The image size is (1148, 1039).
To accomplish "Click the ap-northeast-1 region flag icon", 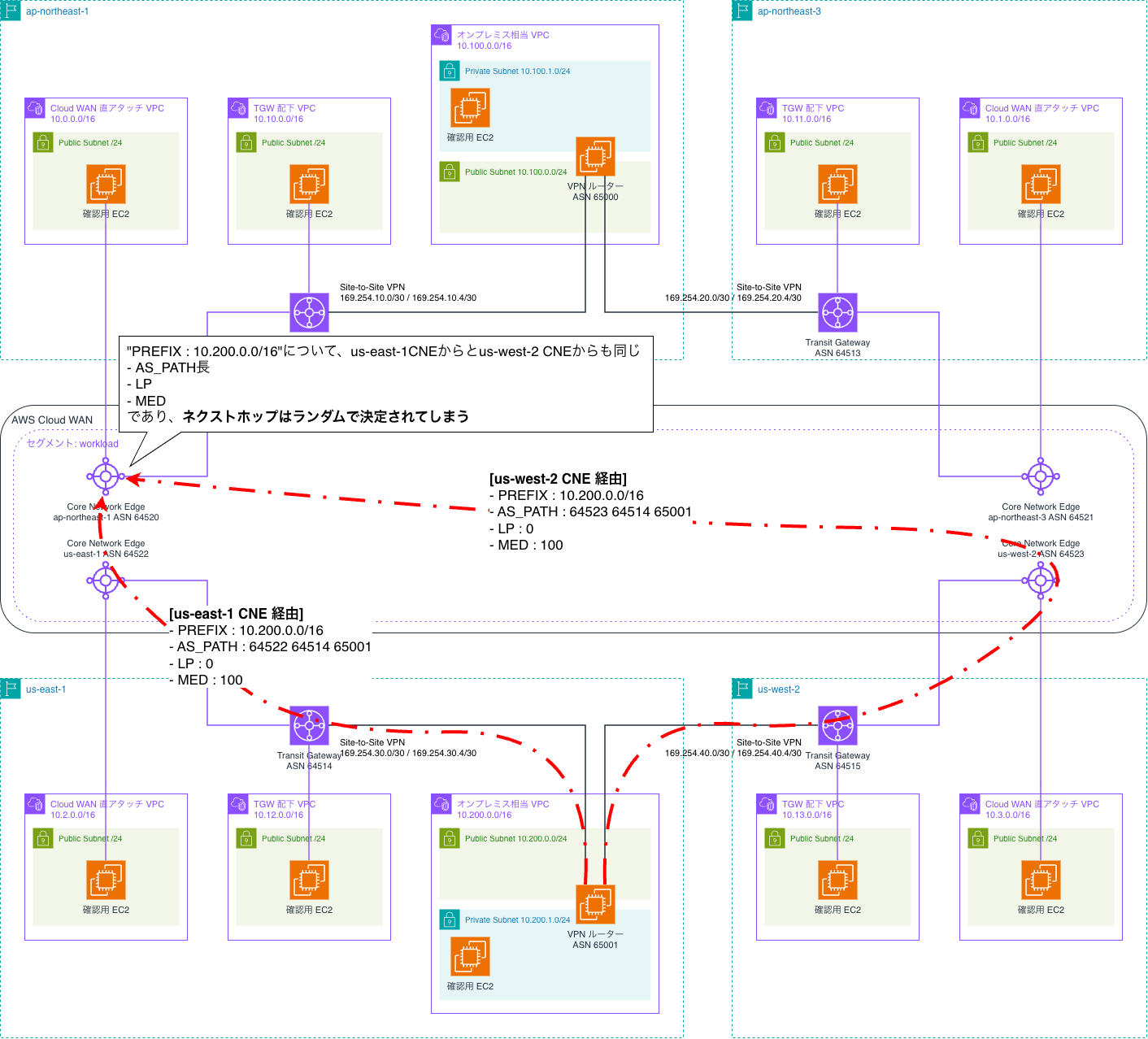I will (x=11, y=11).
